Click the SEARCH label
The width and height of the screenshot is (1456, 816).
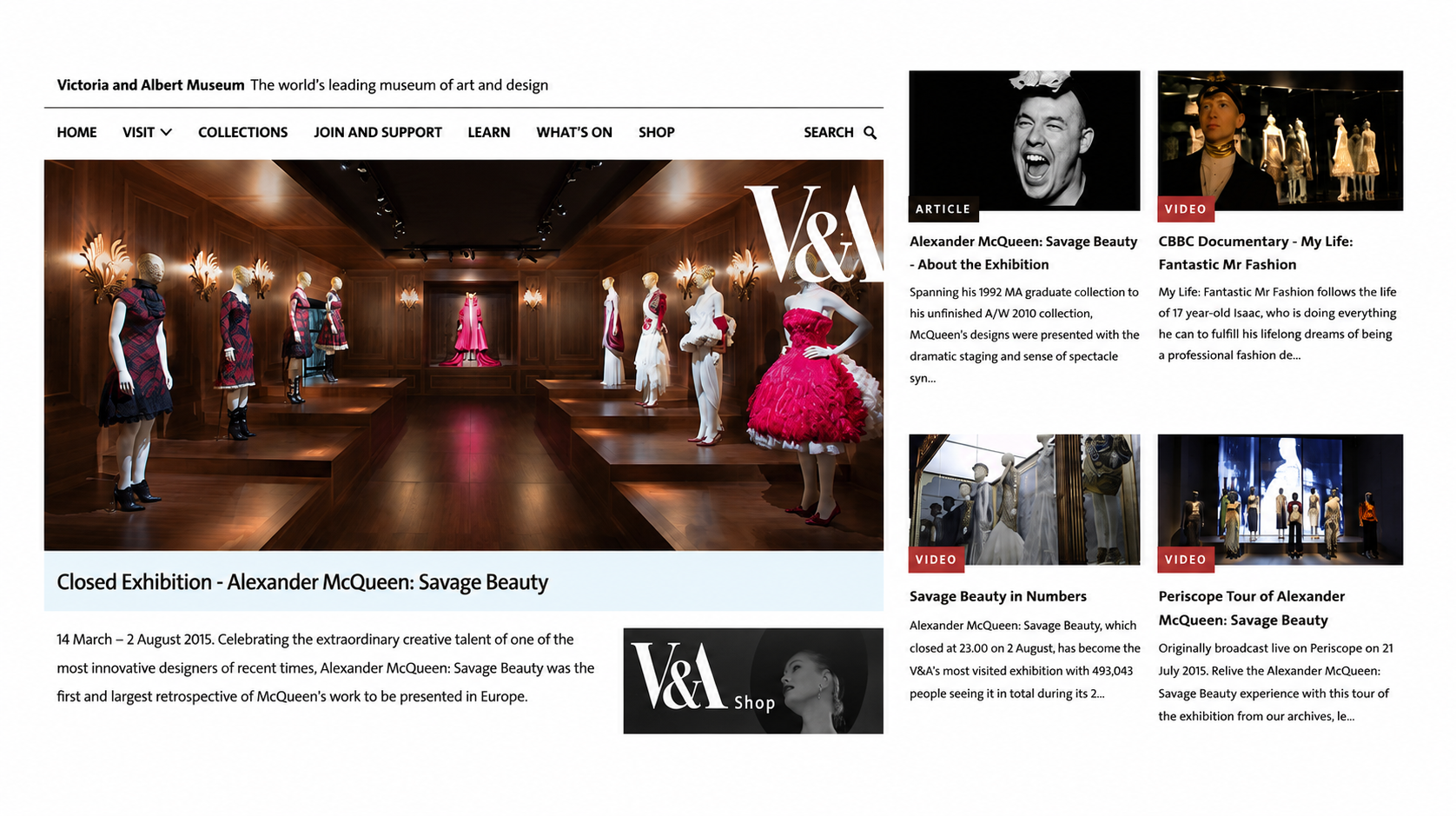click(828, 132)
